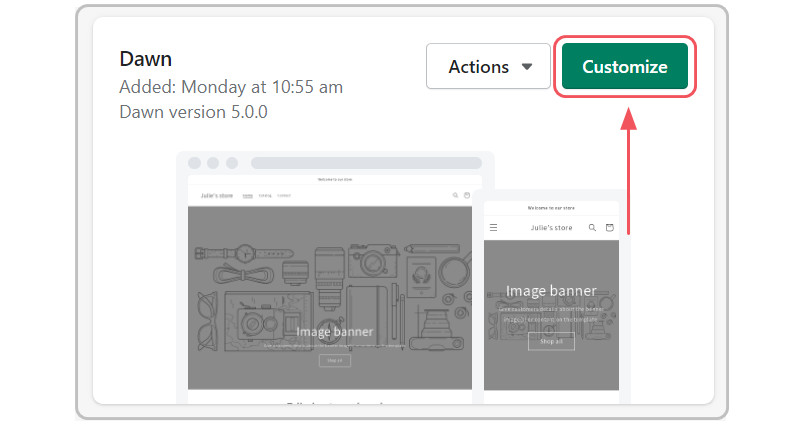Click search icon in desktop preview header
This screenshot has height=424, width=800.
tap(455, 195)
